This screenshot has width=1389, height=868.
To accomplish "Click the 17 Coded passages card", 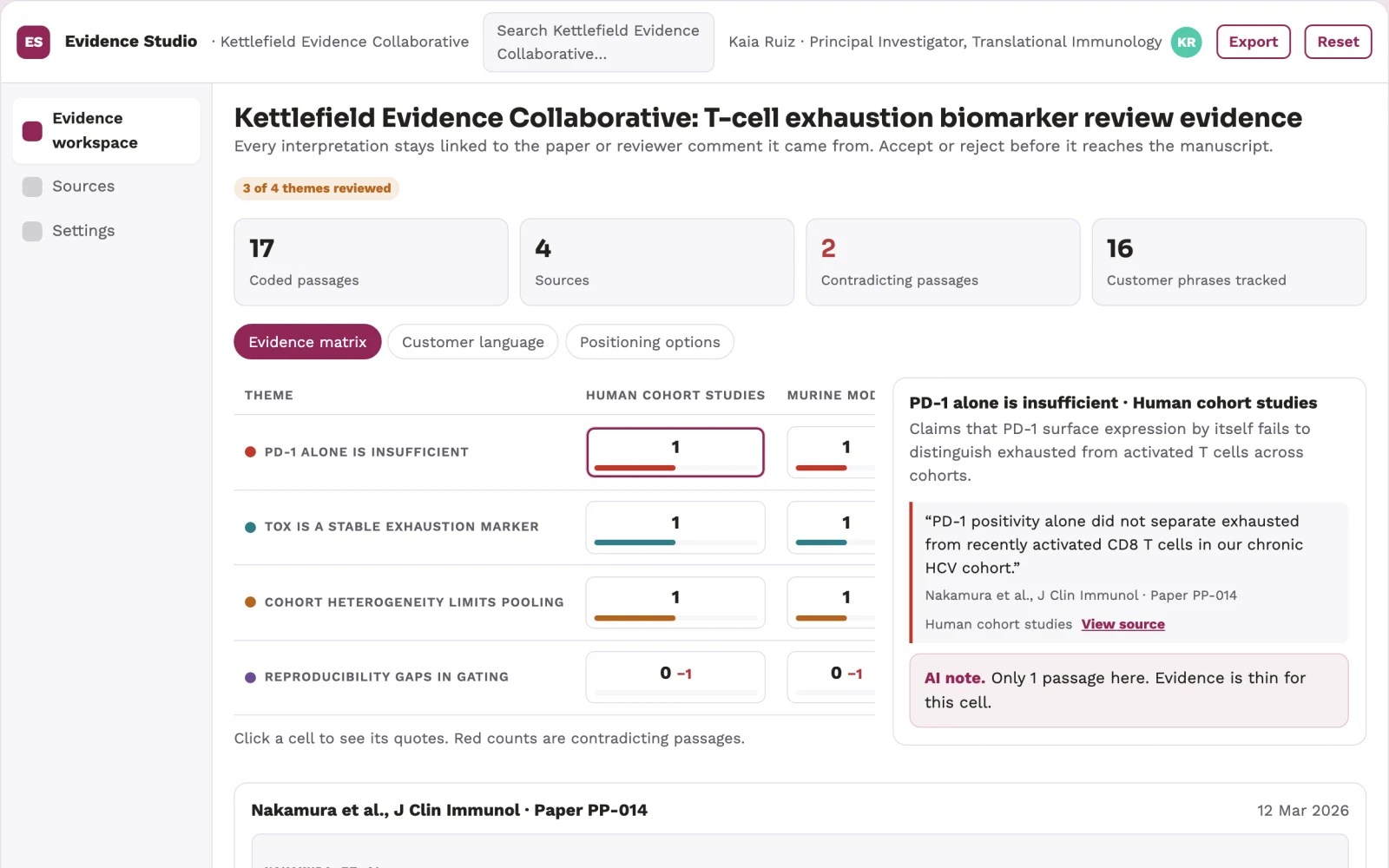I will [371, 262].
